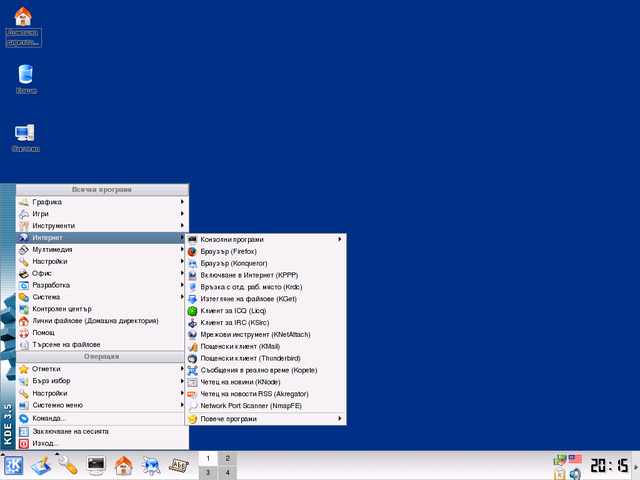Open Системно меню entry
This screenshot has height=480, width=640.
click(102, 405)
